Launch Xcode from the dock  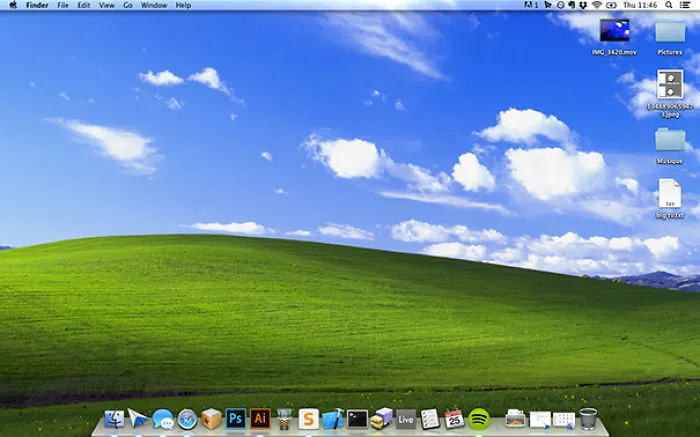(333, 419)
